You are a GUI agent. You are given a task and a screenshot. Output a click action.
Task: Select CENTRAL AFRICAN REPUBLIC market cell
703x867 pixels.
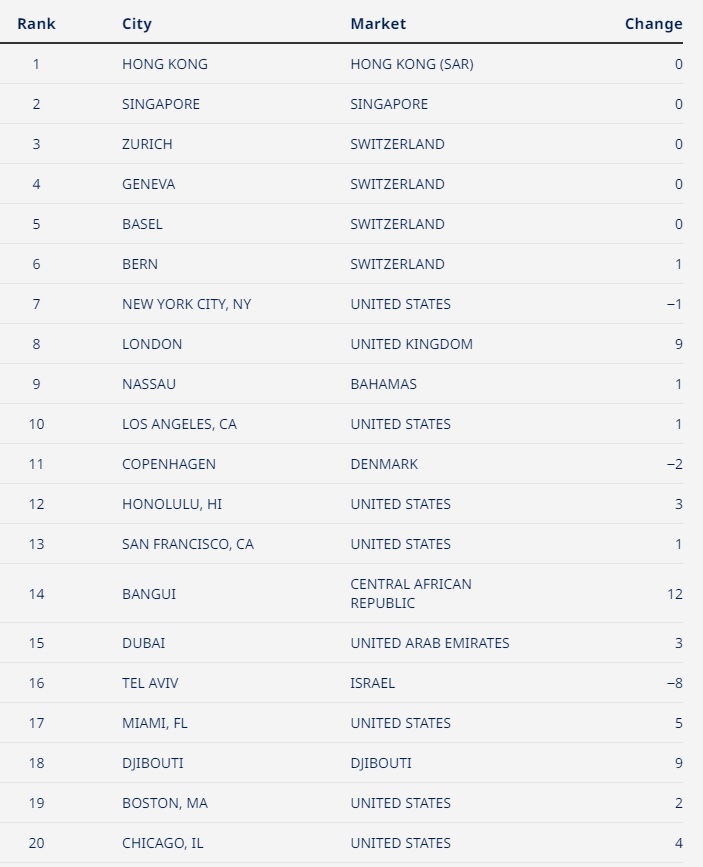(x=411, y=593)
